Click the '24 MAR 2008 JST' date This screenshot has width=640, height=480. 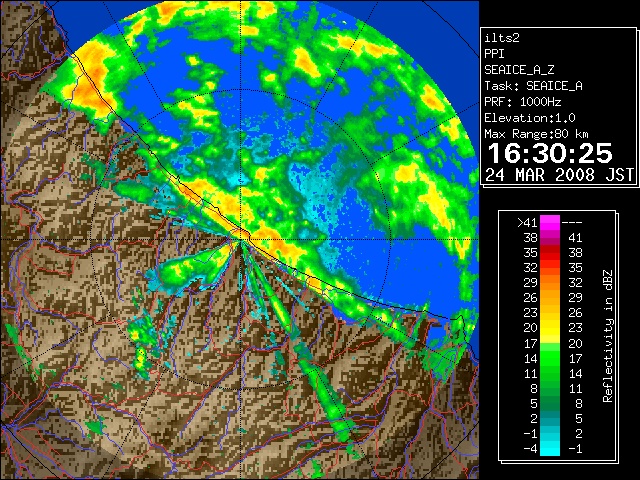point(559,175)
